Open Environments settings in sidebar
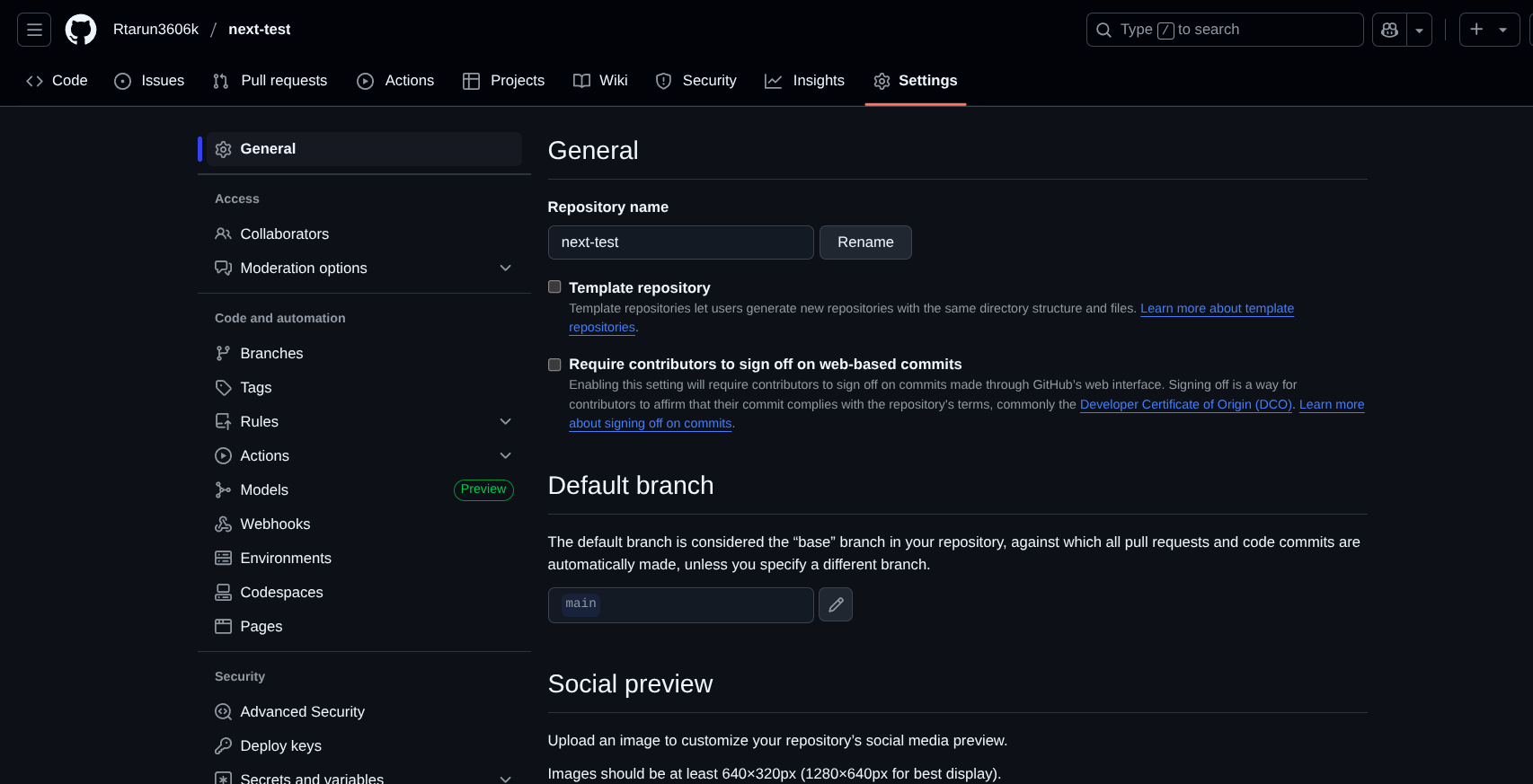The width and height of the screenshot is (1533, 784). [364, 558]
